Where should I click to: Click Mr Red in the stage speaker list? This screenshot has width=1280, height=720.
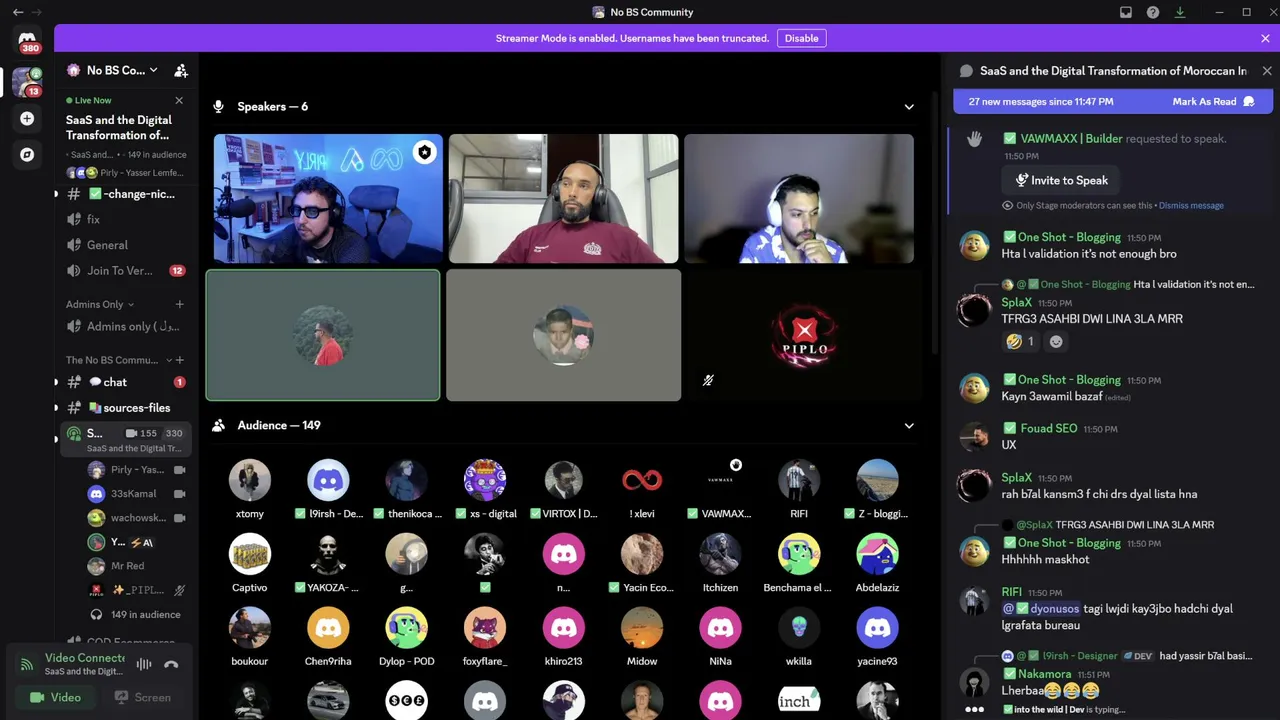pyautogui.click(x=128, y=566)
